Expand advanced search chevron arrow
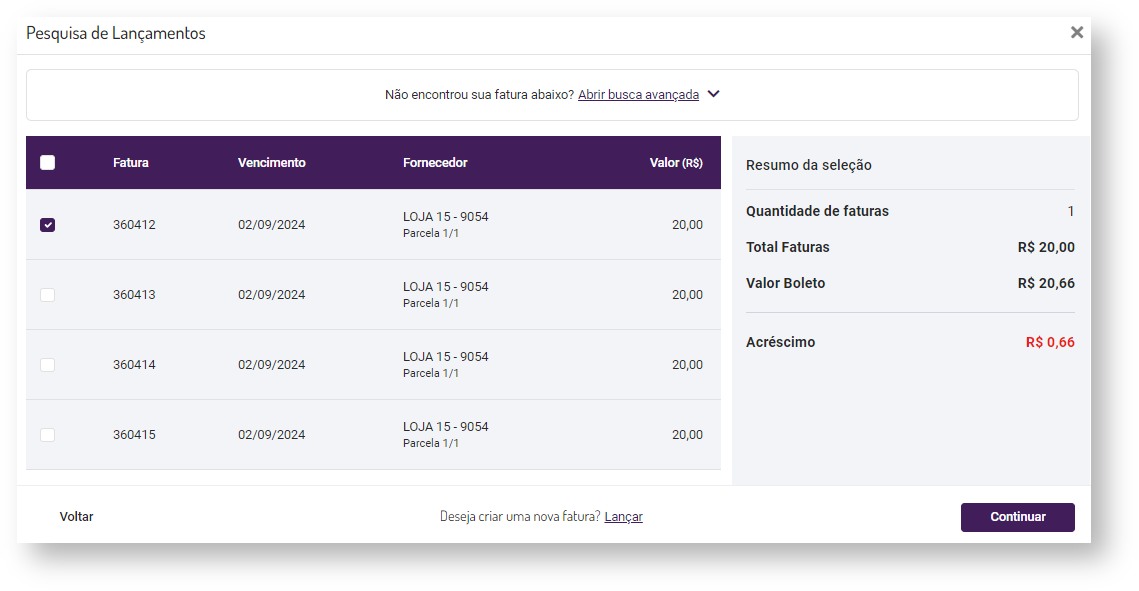The width and height of the screenshot is (1139, 591). [713, 94]
